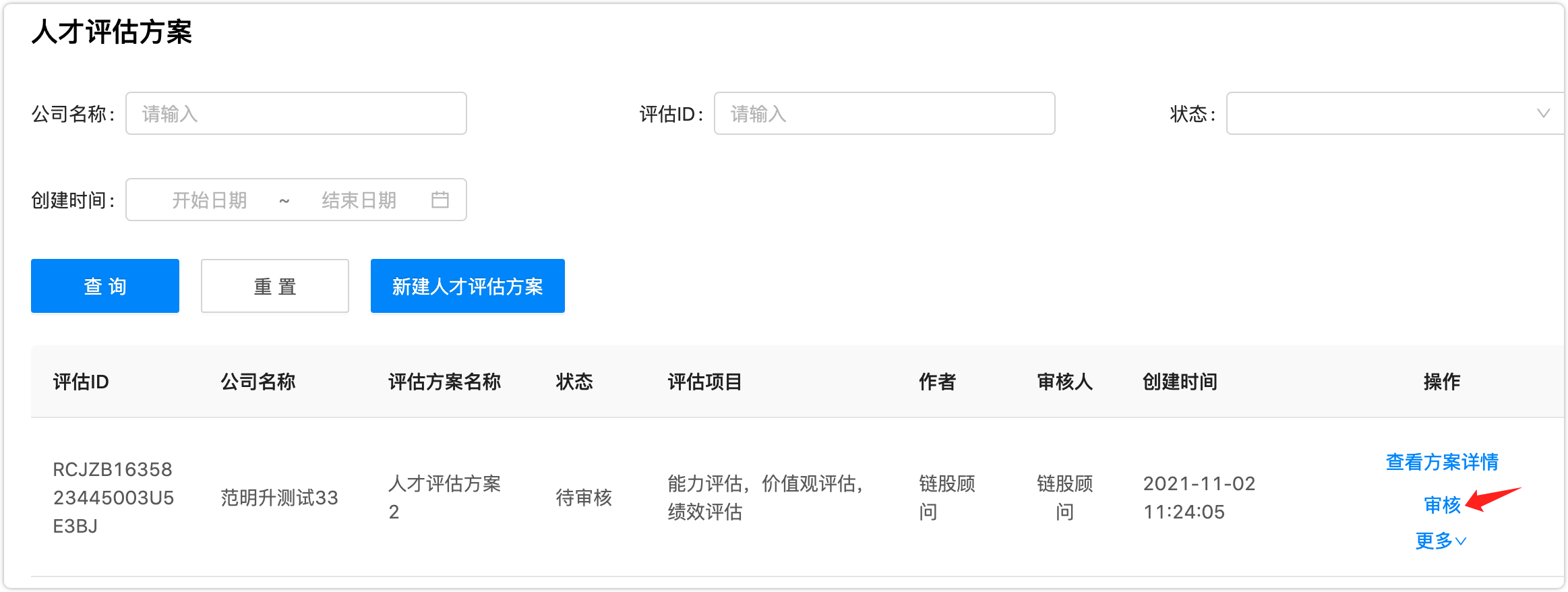
Task: Focus the 公司名称 input field
Action: (x=296, y=113)
